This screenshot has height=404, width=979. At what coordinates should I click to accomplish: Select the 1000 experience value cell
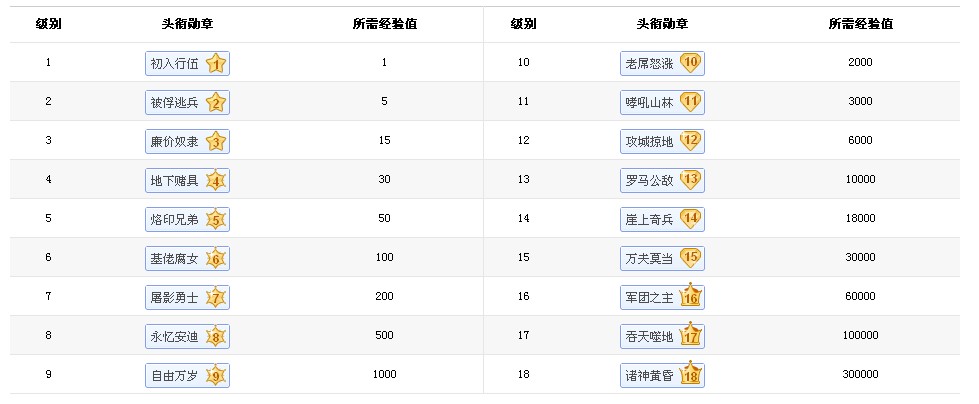(x=385, y=375)
